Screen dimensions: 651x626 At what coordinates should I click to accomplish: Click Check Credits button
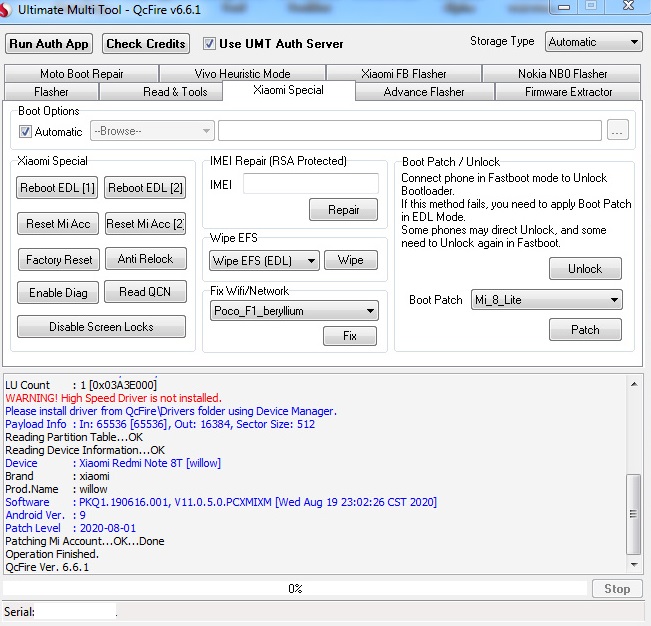point(146,44)
